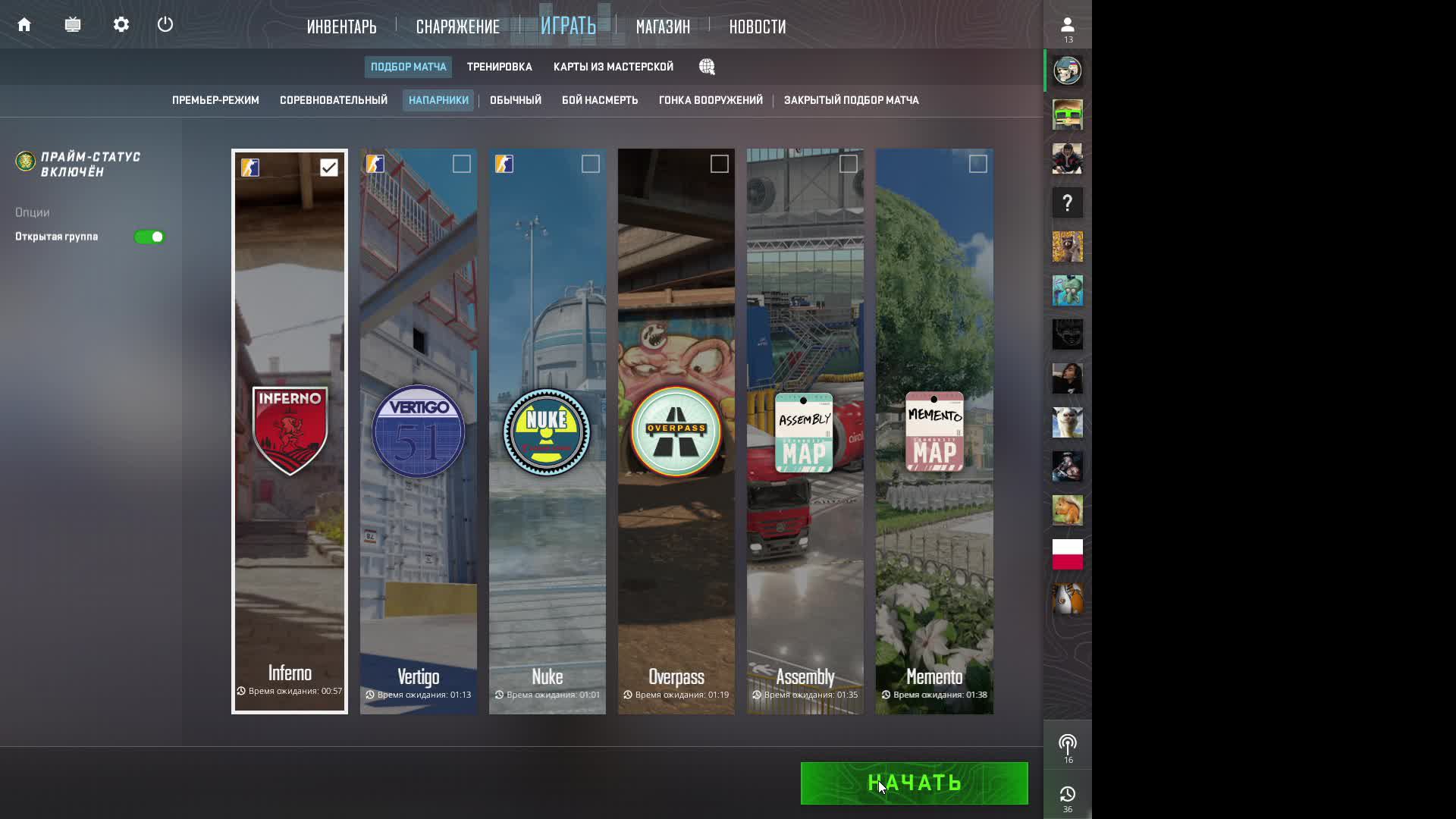Image resolution: width=1456 pixels, height=819 pixels.
Task: Open recent players history icon
Action: pos(1067,795)
